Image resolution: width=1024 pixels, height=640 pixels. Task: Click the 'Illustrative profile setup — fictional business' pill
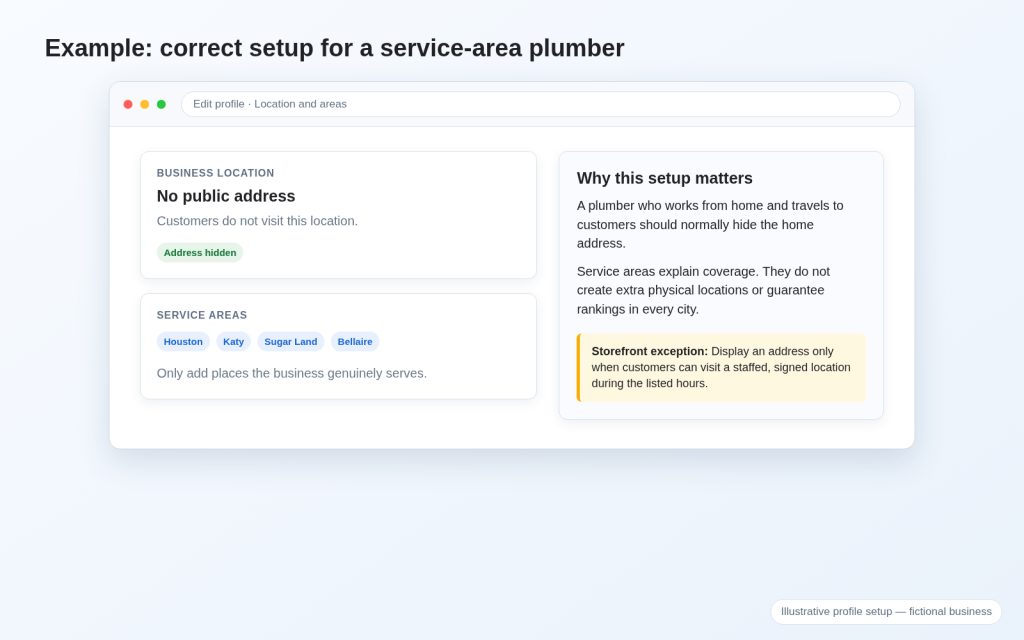pos(886,612)
